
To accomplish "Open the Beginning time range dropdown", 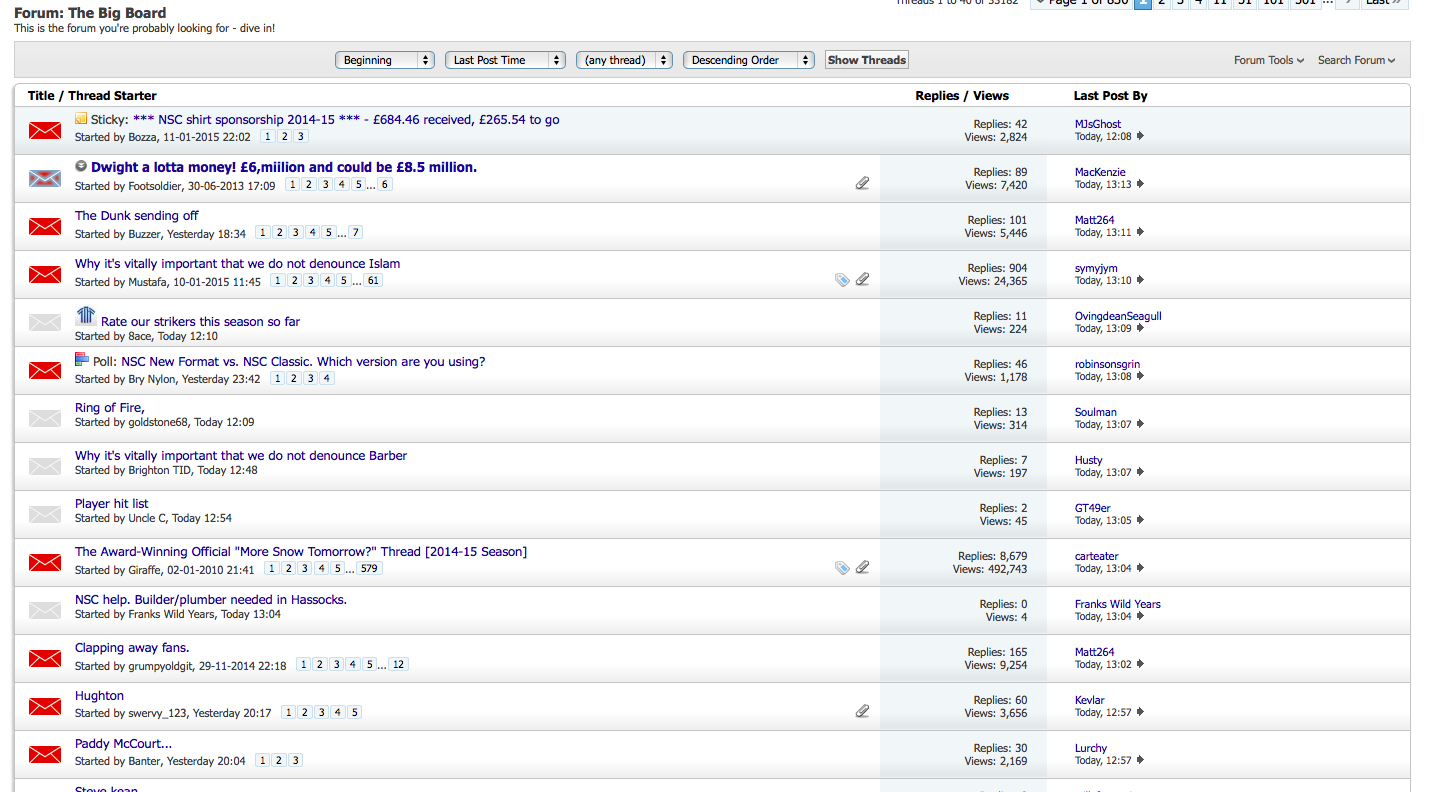I will click(x=385, y=60).
